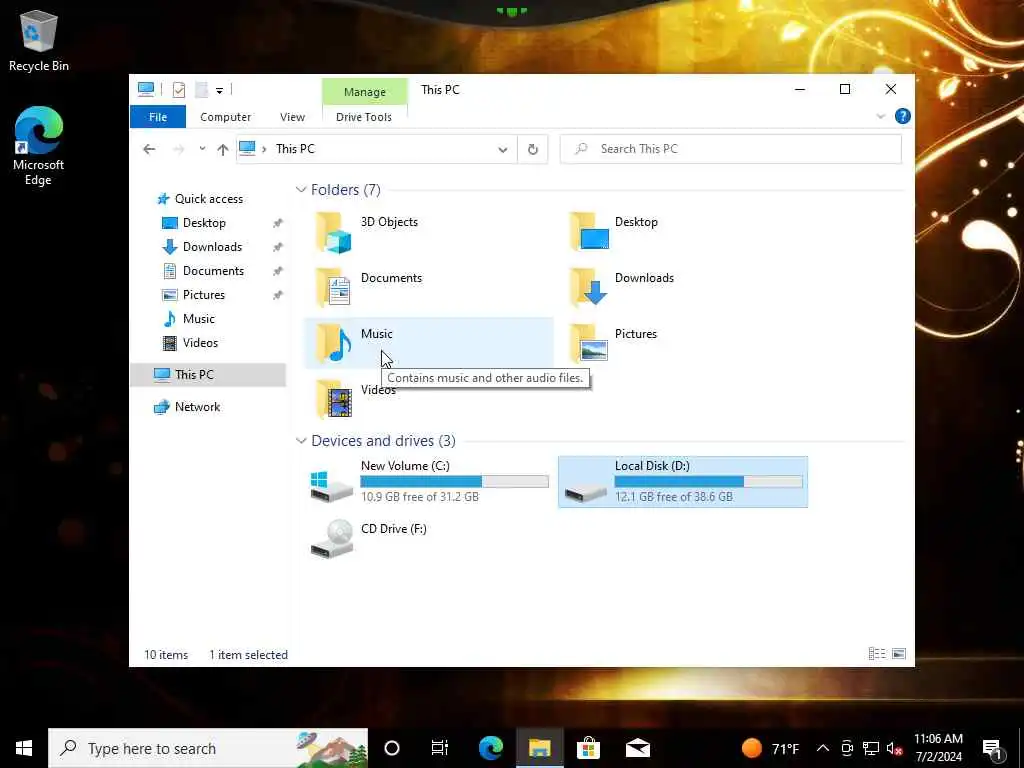Open the recent locations dropdown arrow

click(x=202, y=149)
